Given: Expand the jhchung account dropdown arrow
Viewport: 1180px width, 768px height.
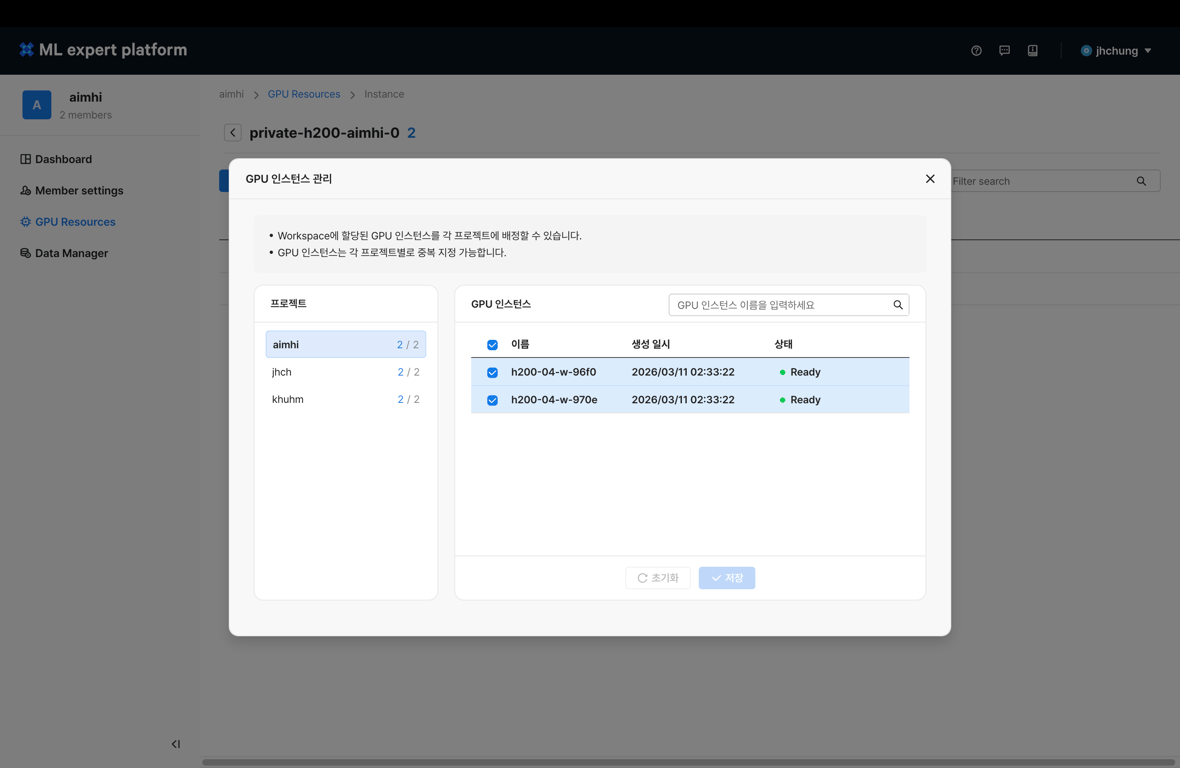Looking at the screenshot, I should pos(1148,50).
